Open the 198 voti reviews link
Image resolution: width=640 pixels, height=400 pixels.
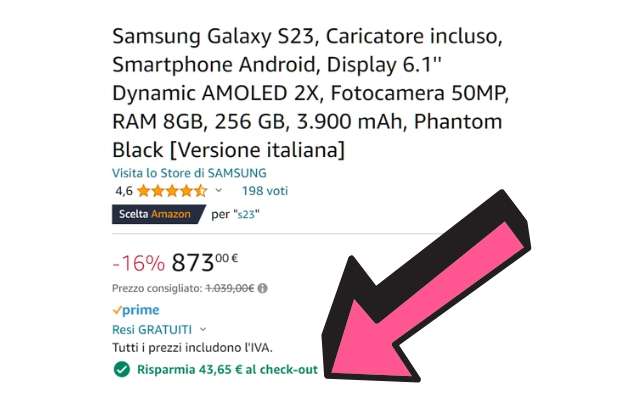tap(264, 189)
